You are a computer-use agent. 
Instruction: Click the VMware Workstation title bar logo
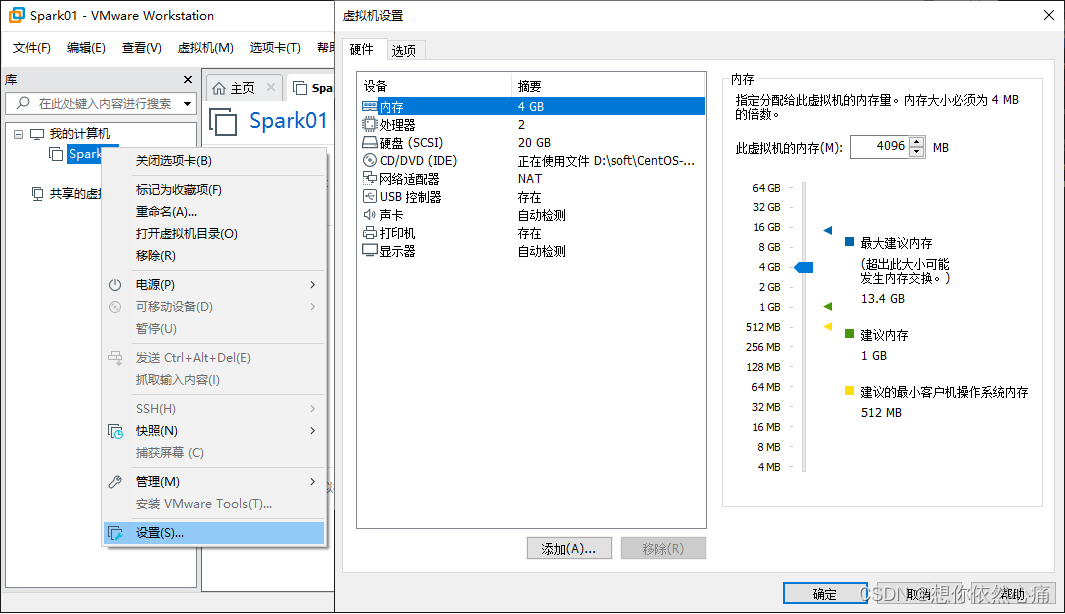click(x=16, y=15)
